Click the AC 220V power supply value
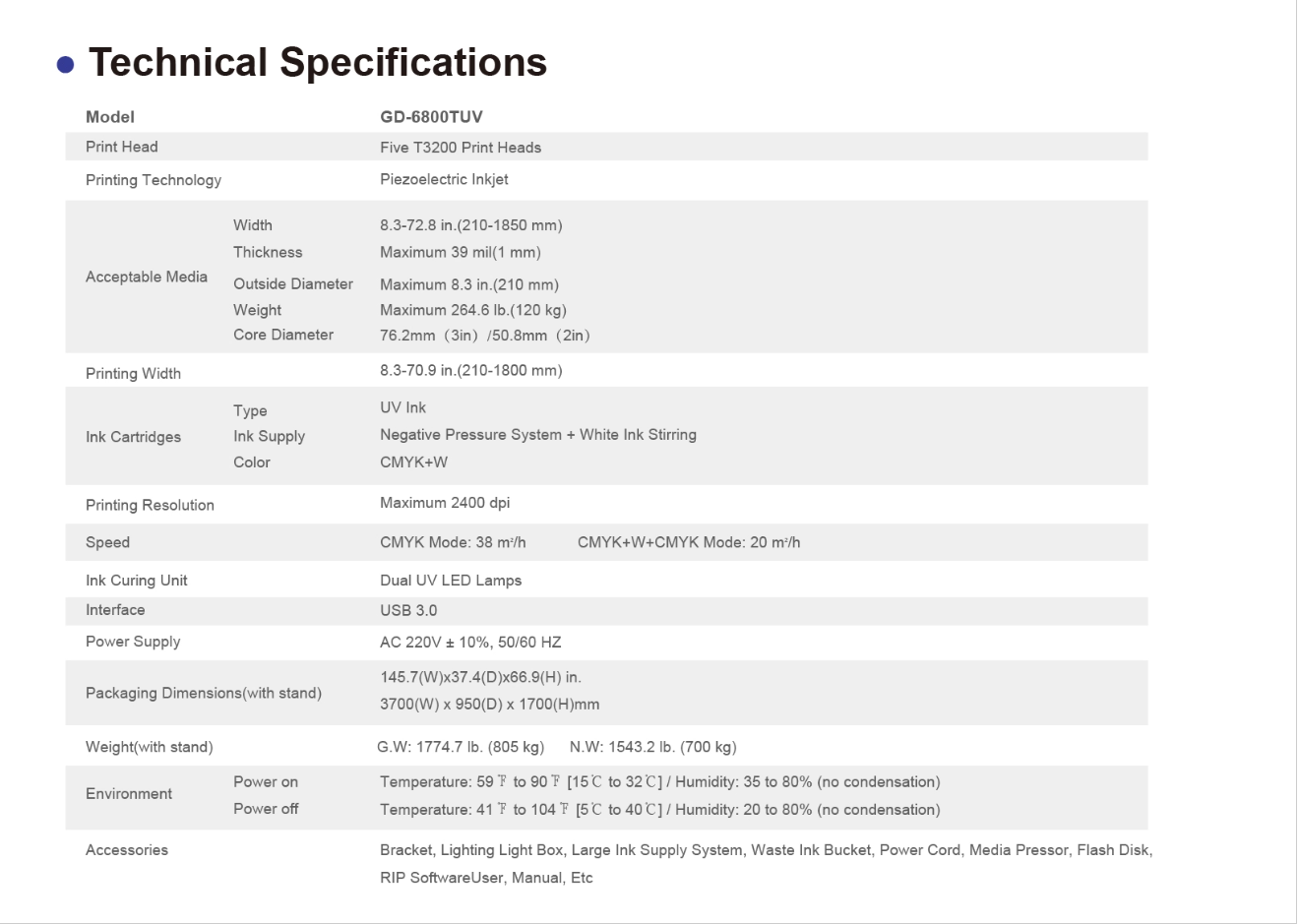Screen dimensions: 1298x924 [469, 643]
